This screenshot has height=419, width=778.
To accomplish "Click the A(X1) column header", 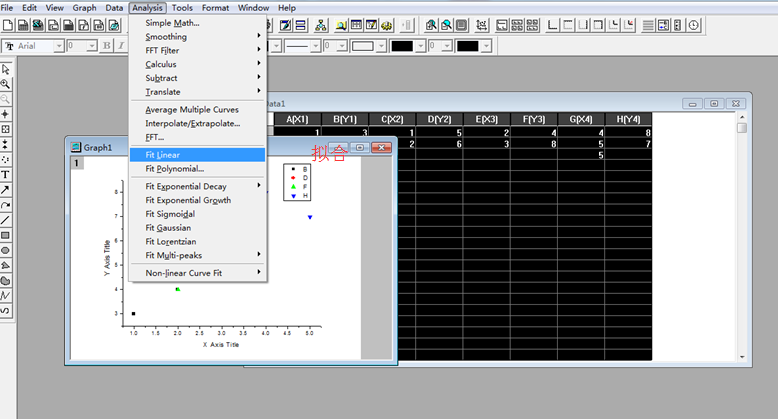I will 297,120.
